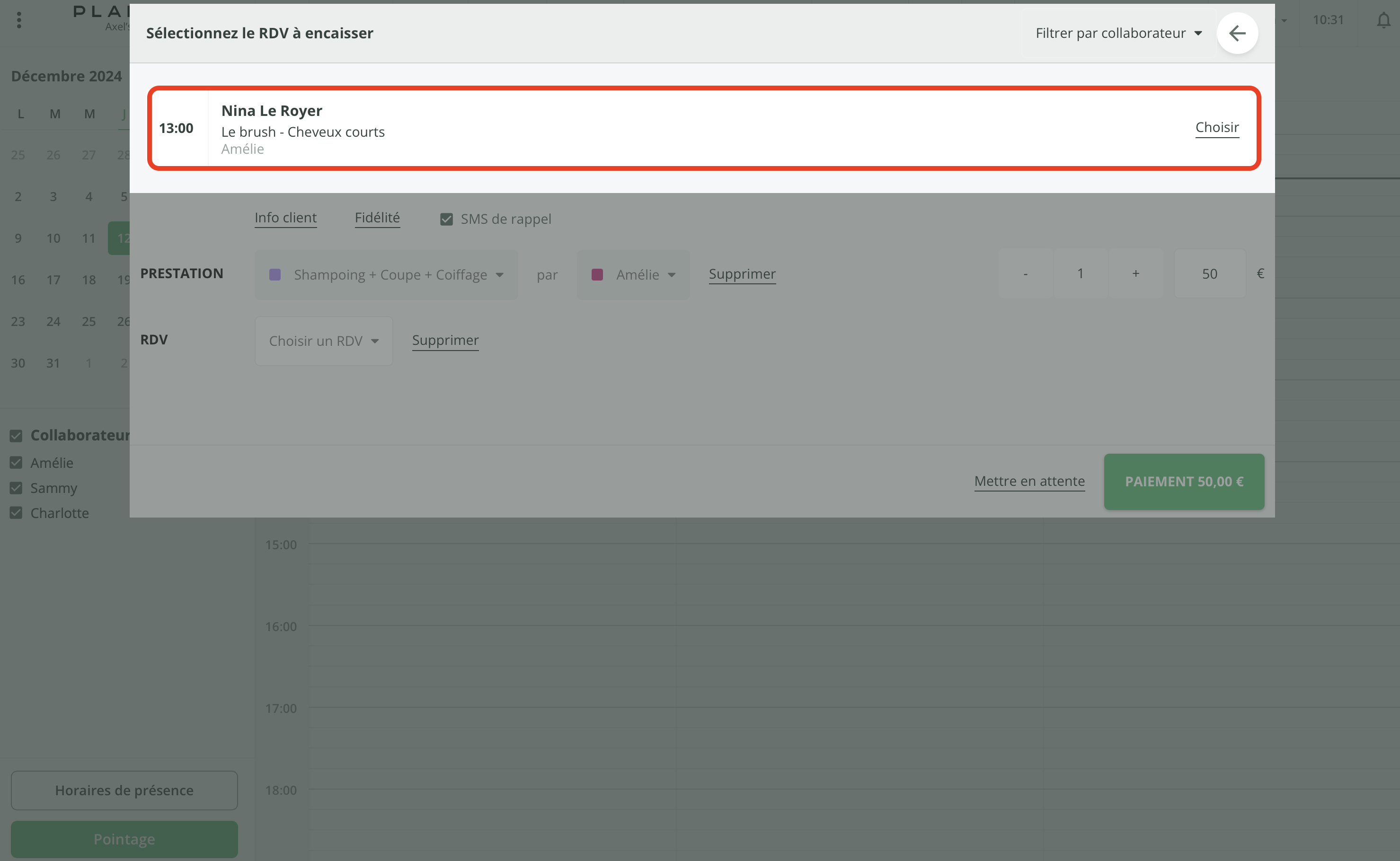Click the Mettre en attente link
This screenshot has height=861, width=1400.
1028,481
